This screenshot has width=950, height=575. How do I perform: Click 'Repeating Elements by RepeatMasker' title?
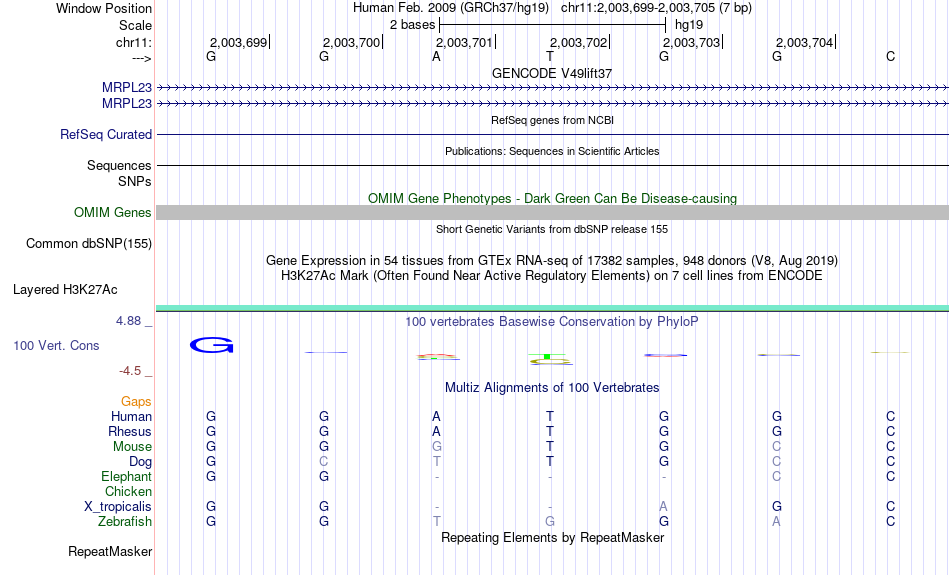pyautogui.click(x=553, y=537)
